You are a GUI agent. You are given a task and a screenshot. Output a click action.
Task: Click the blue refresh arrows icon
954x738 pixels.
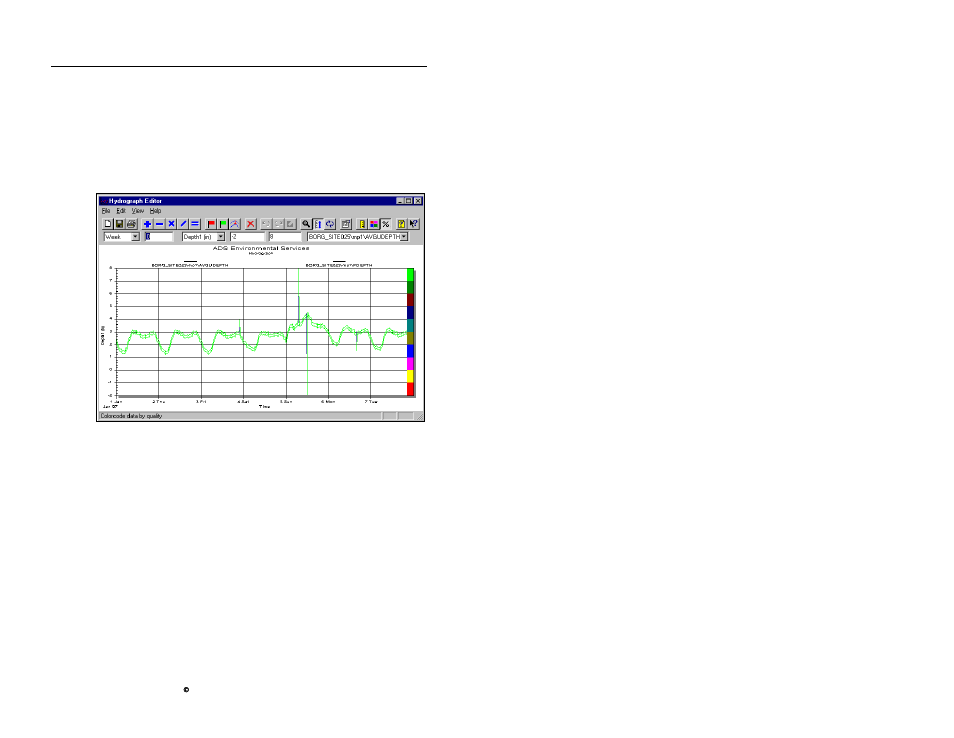pos(330,224)
